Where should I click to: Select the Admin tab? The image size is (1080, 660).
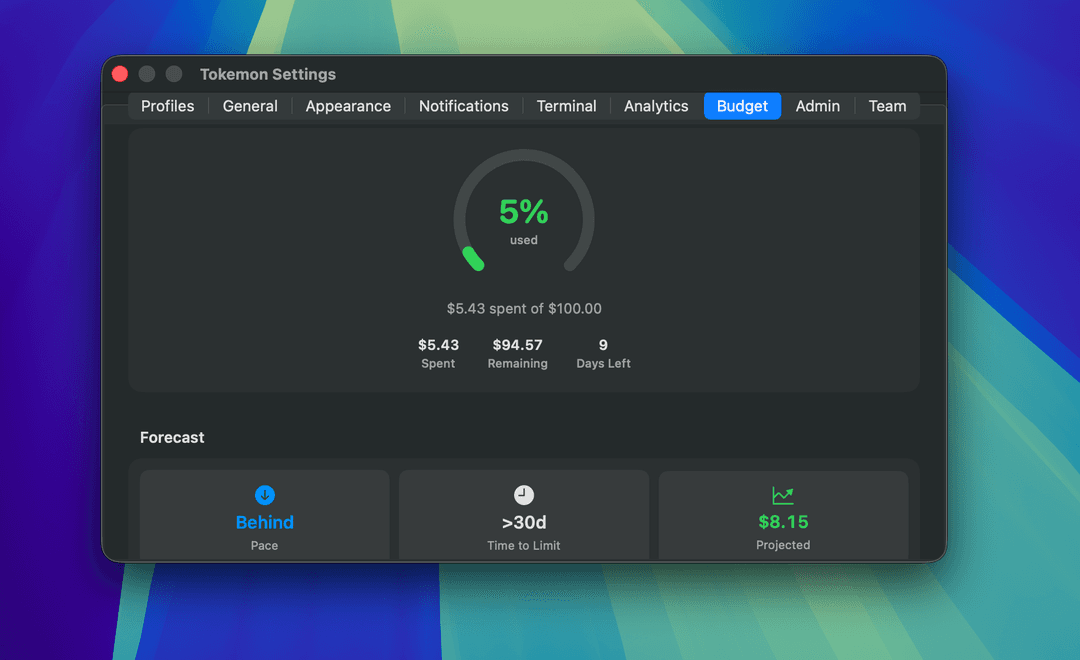click(x=817, y=105)
